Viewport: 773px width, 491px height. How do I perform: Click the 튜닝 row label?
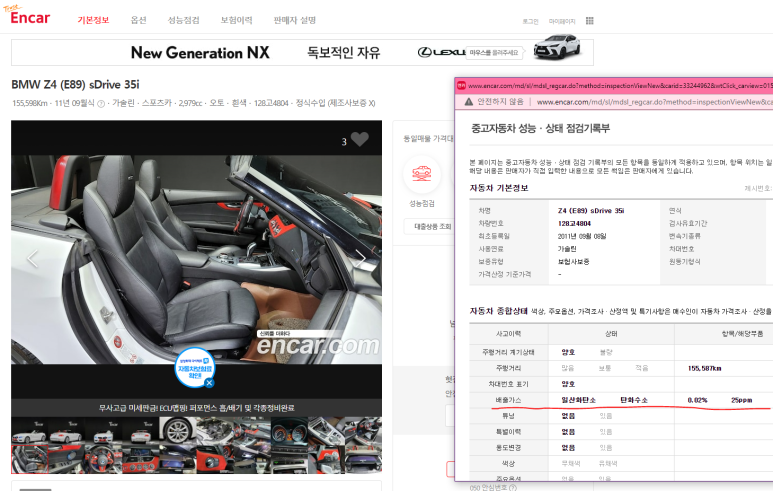coord(508,416)
